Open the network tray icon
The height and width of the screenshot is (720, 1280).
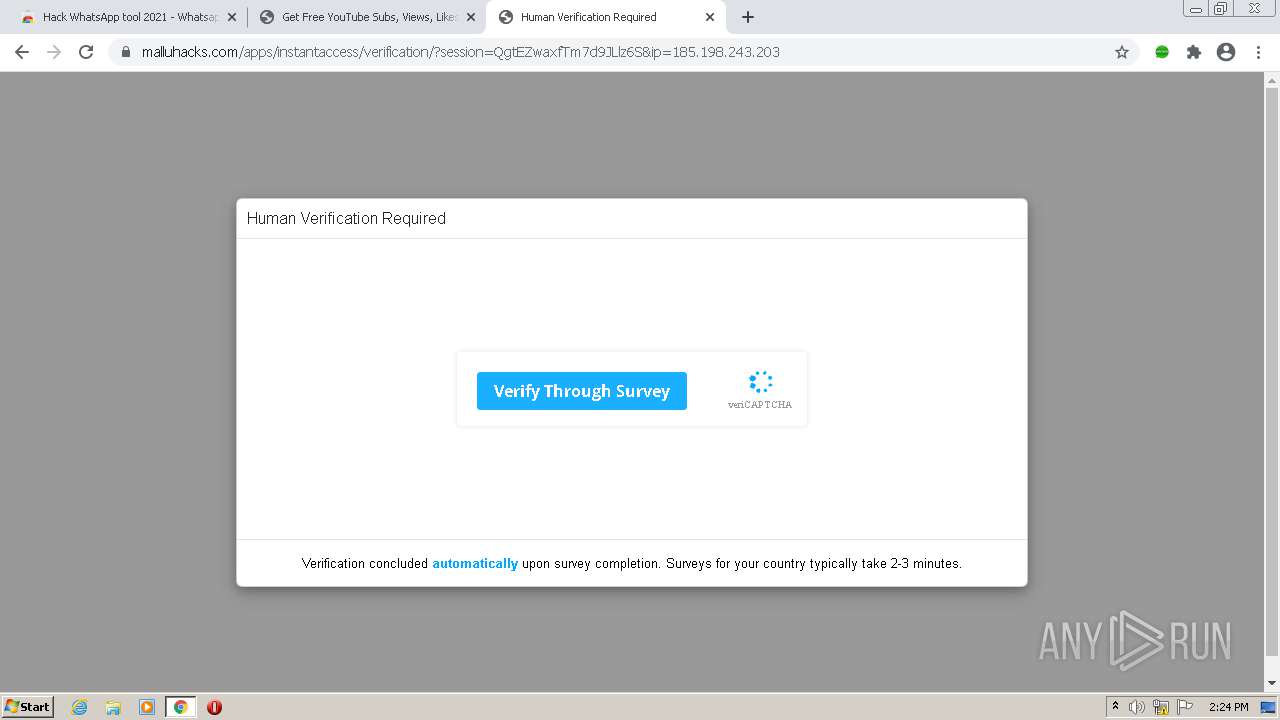pyautogui.click(x=1161, y=707)
